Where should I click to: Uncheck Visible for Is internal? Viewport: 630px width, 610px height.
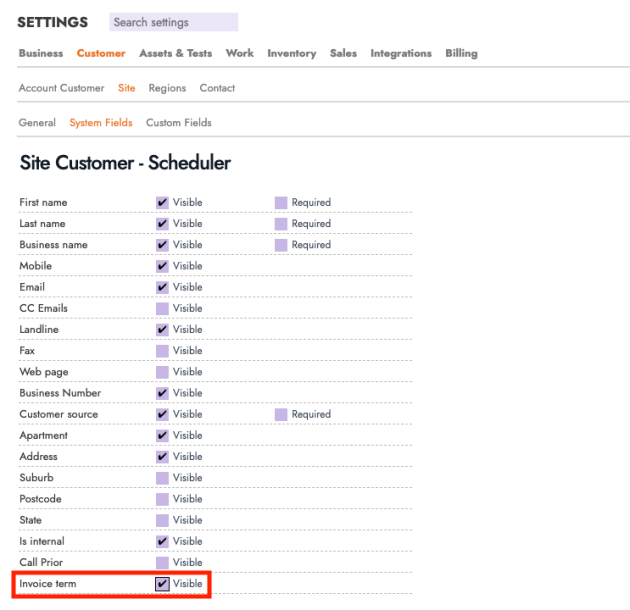[162, 541]
